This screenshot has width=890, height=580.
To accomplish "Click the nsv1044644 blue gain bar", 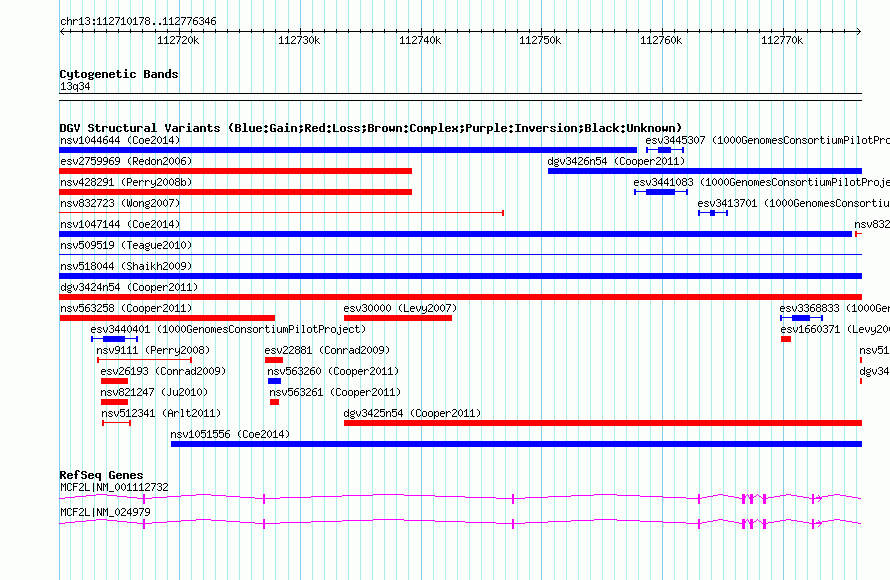I will coord(348,150).
